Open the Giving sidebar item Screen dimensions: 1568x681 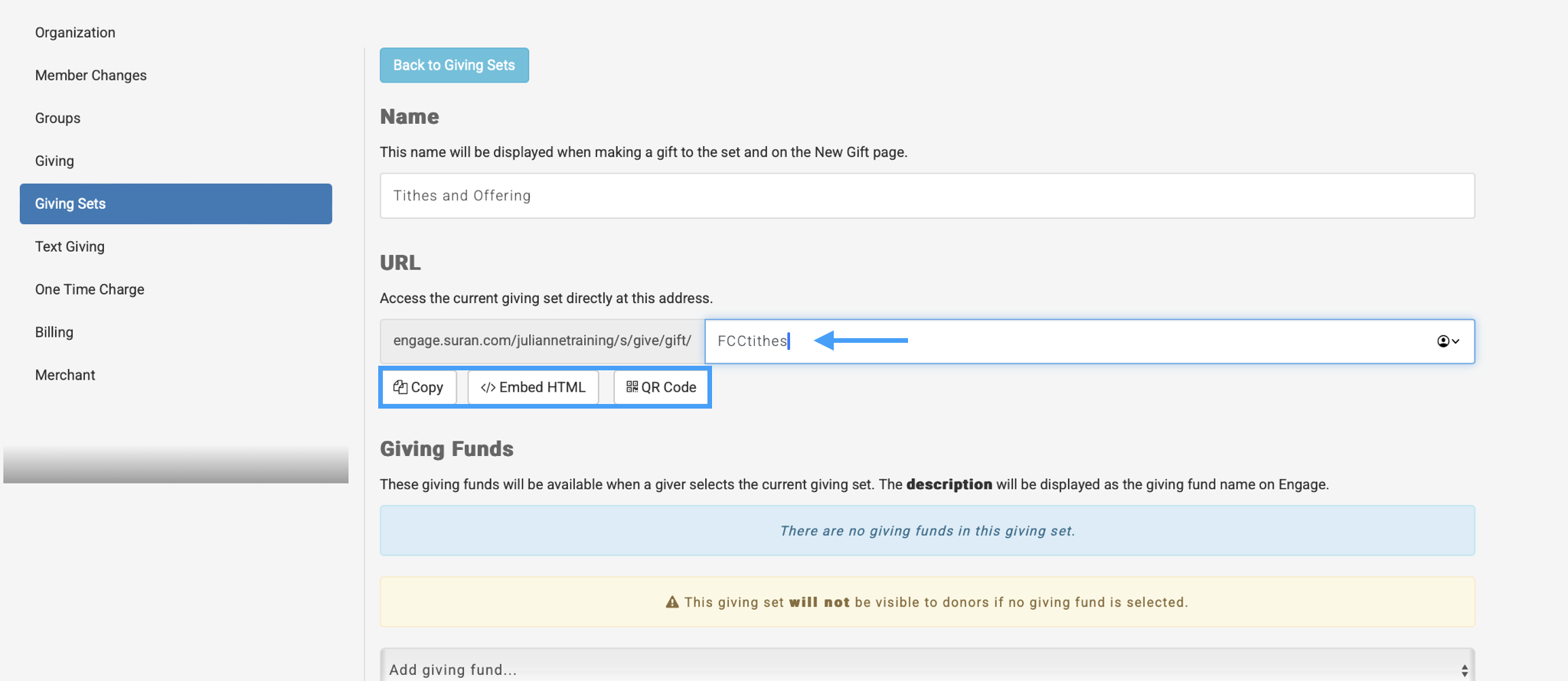pos(54,161)
